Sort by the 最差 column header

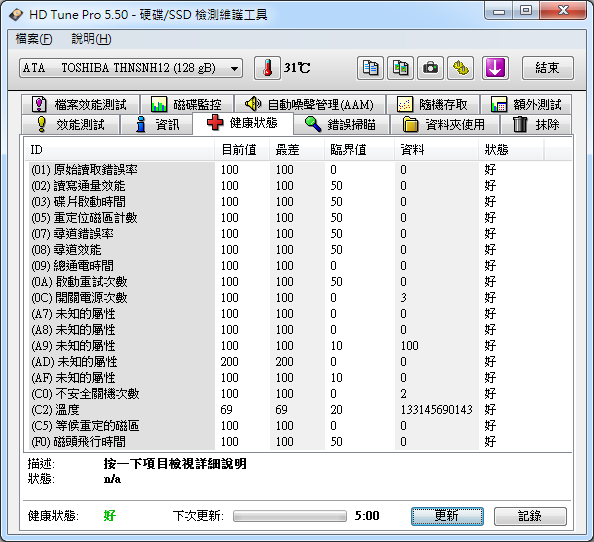coord(297,150)
